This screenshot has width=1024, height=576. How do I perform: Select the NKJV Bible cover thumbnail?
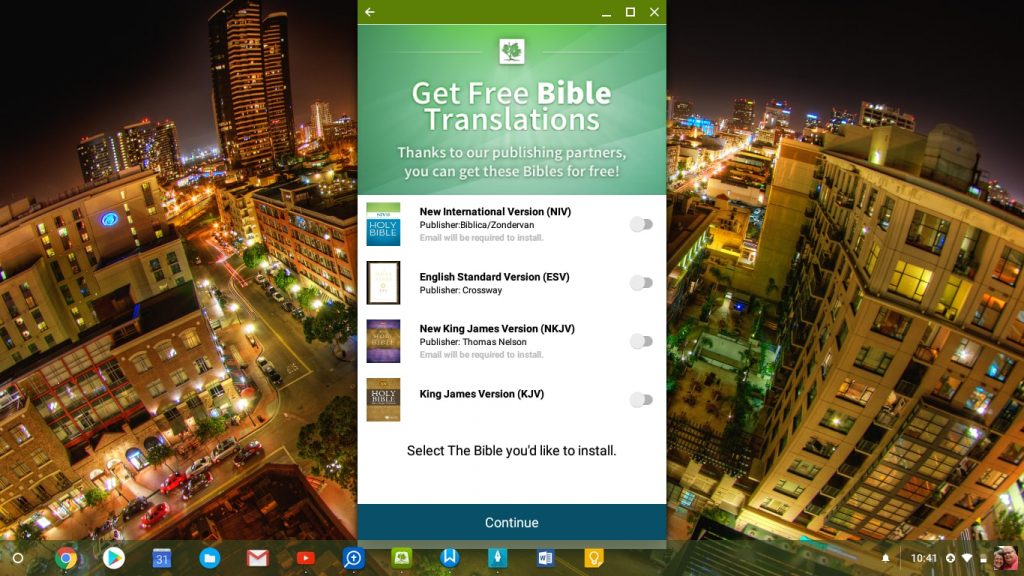point(383,341)
